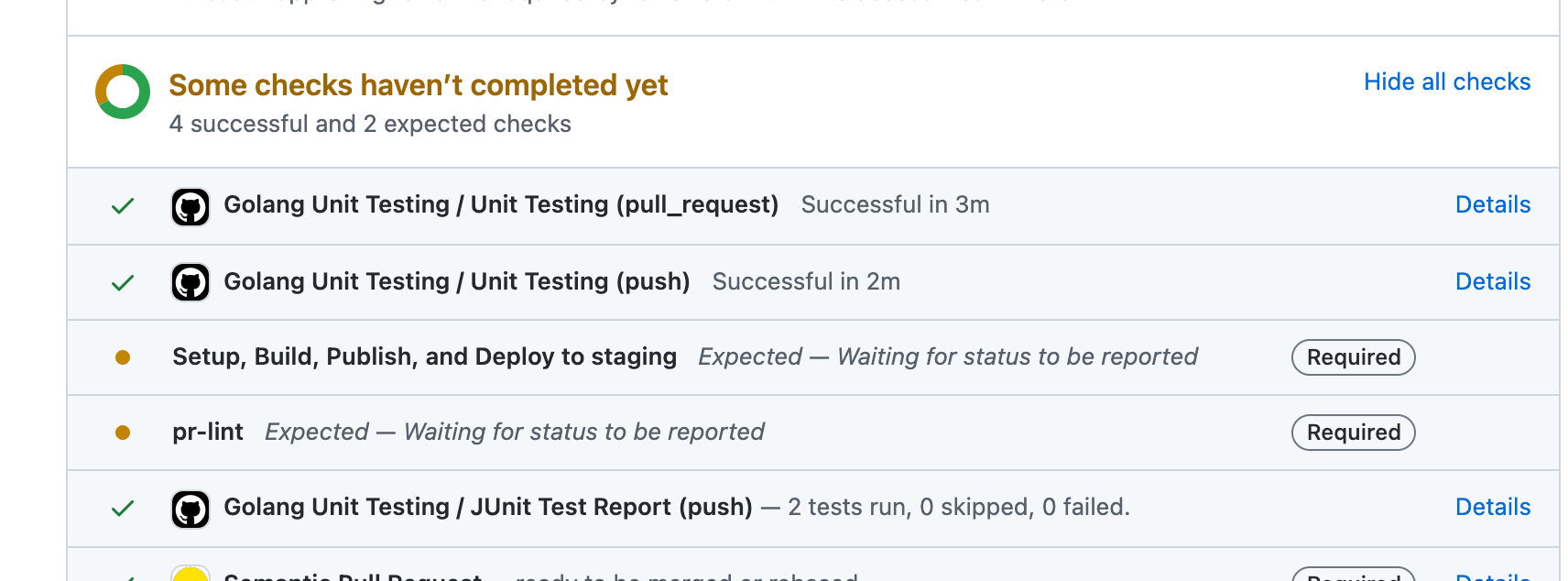Click the yellow pending dot for pr-lint

point(124,432)
